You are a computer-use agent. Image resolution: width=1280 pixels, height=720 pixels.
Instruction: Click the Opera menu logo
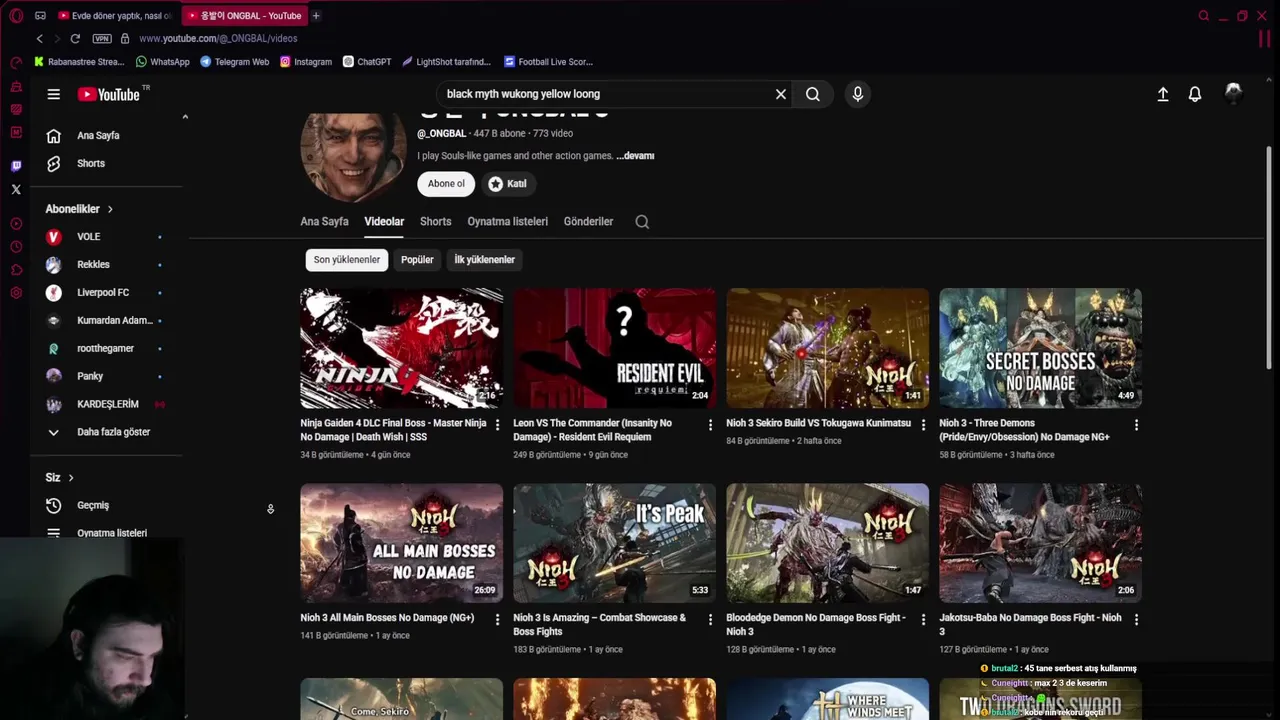[16, 16]
